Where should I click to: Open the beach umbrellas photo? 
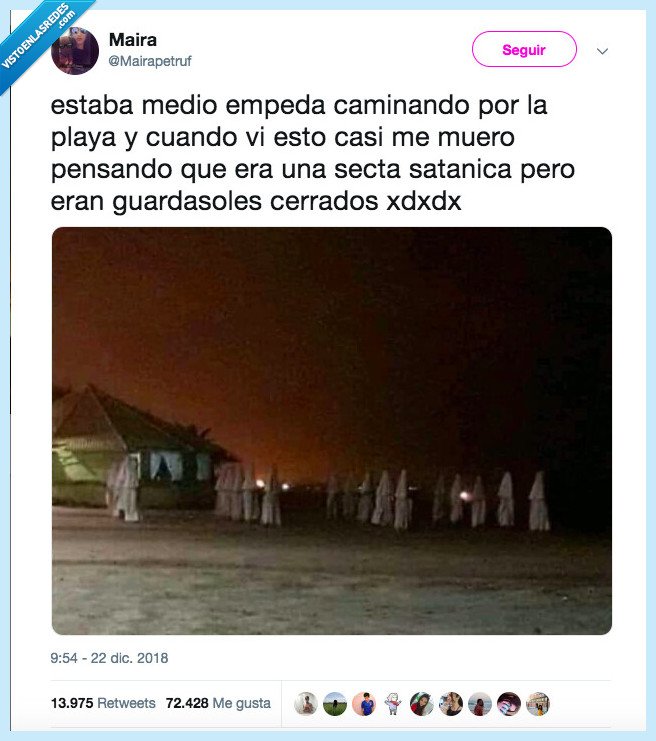(x=332, y=431)
